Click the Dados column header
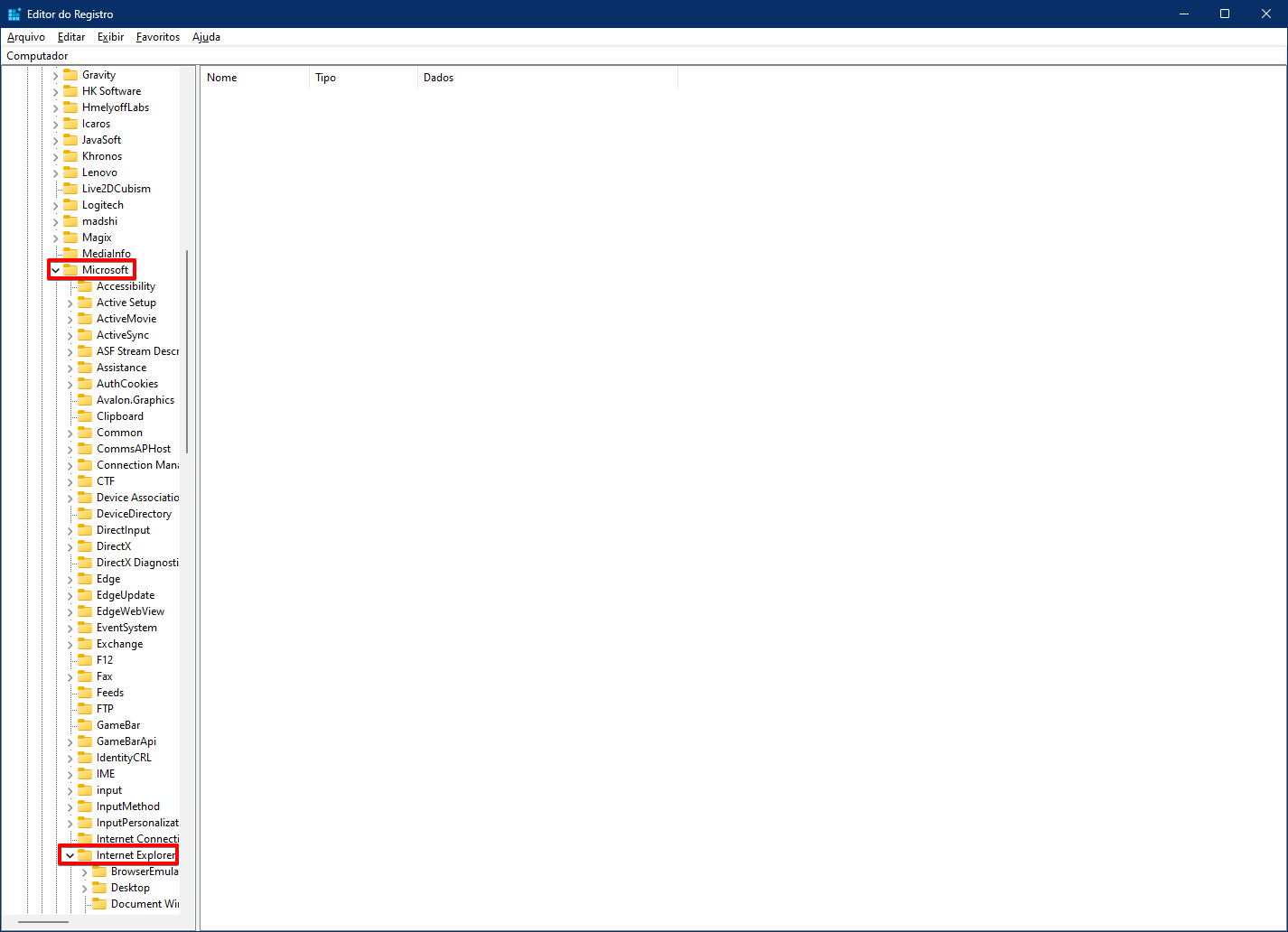 click(547, 78)
